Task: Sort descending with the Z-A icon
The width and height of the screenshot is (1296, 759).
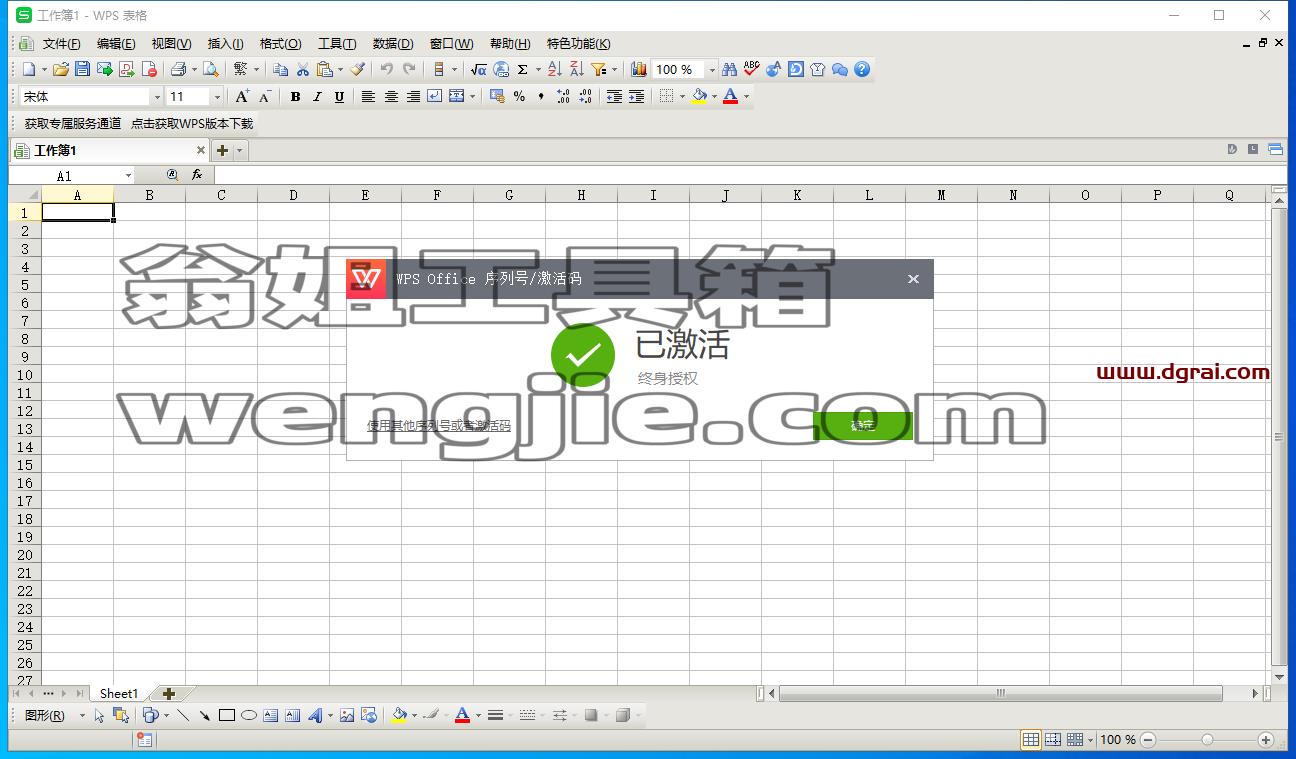Action: point(577,70)
